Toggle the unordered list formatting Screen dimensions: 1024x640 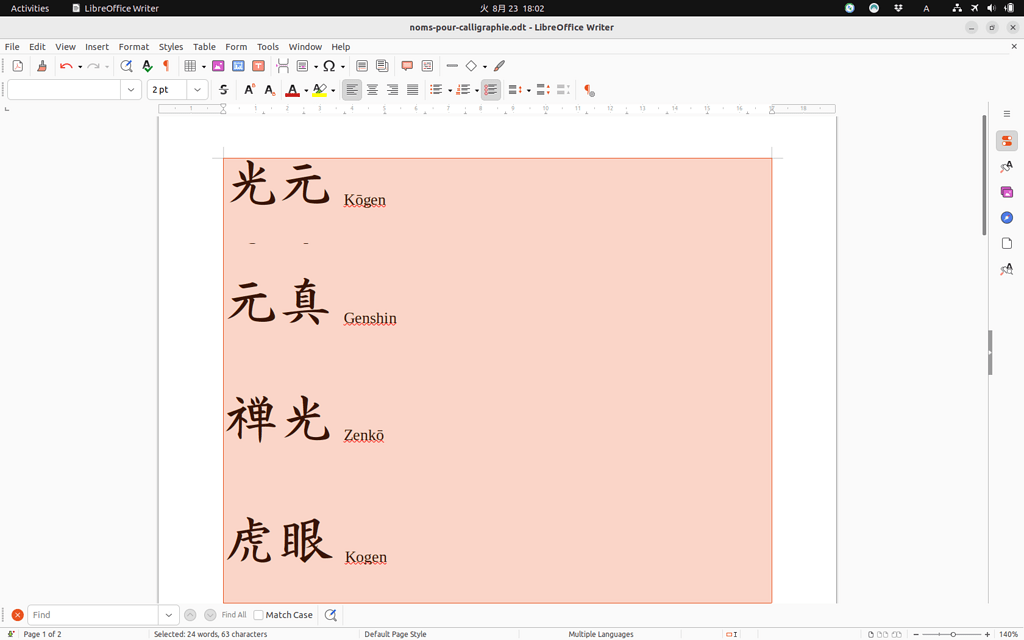coord(437,89)
